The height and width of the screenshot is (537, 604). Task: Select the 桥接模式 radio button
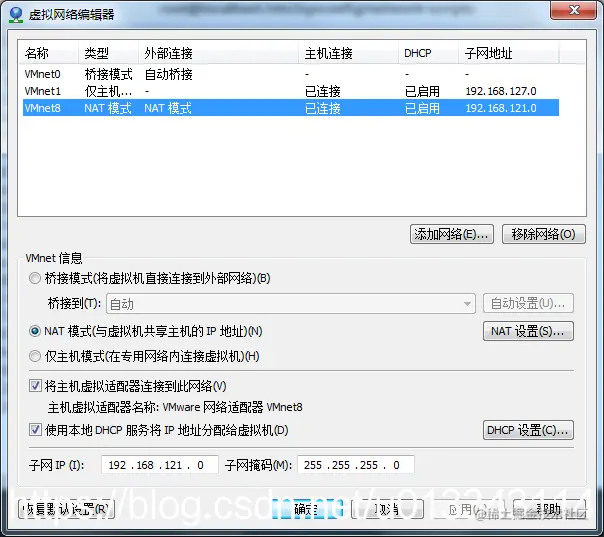click(35, 278)
